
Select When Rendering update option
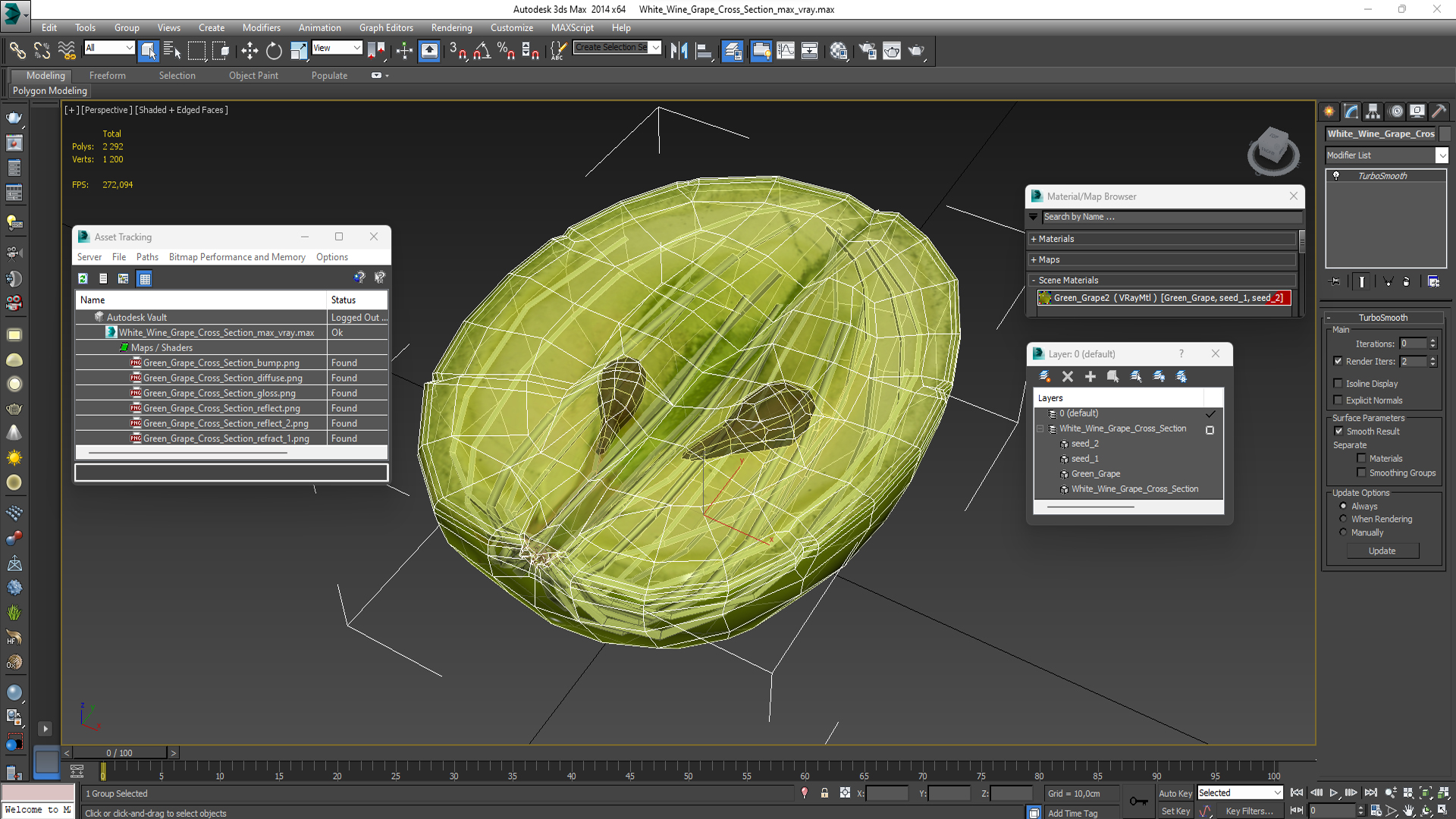click(x=1343, y=519)
